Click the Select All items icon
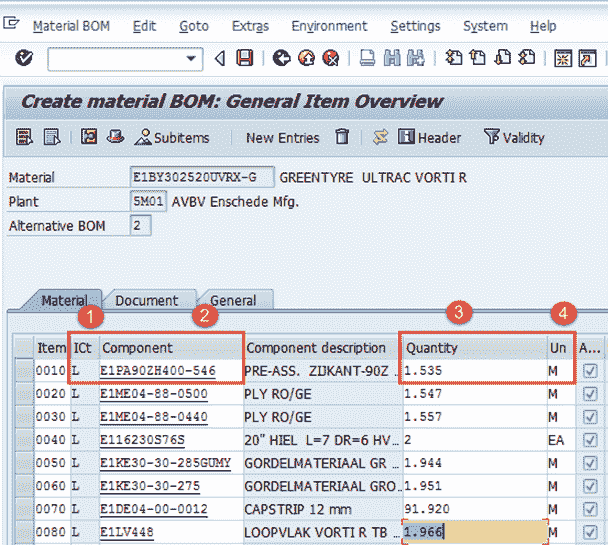 click(x=24, y=137)
